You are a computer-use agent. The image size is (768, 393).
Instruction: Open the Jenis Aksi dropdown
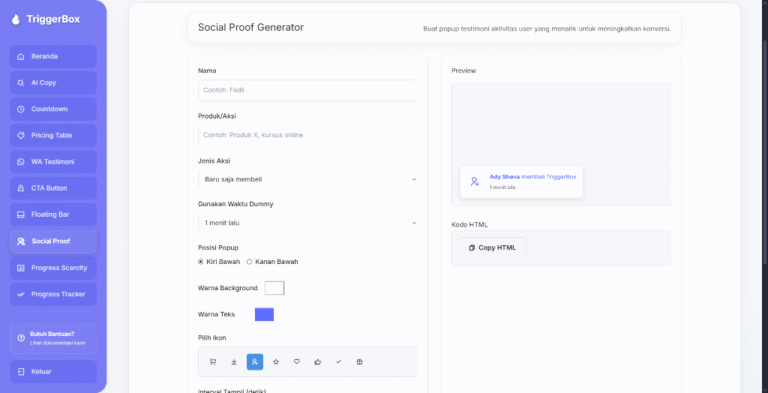[x=308, y=179]
